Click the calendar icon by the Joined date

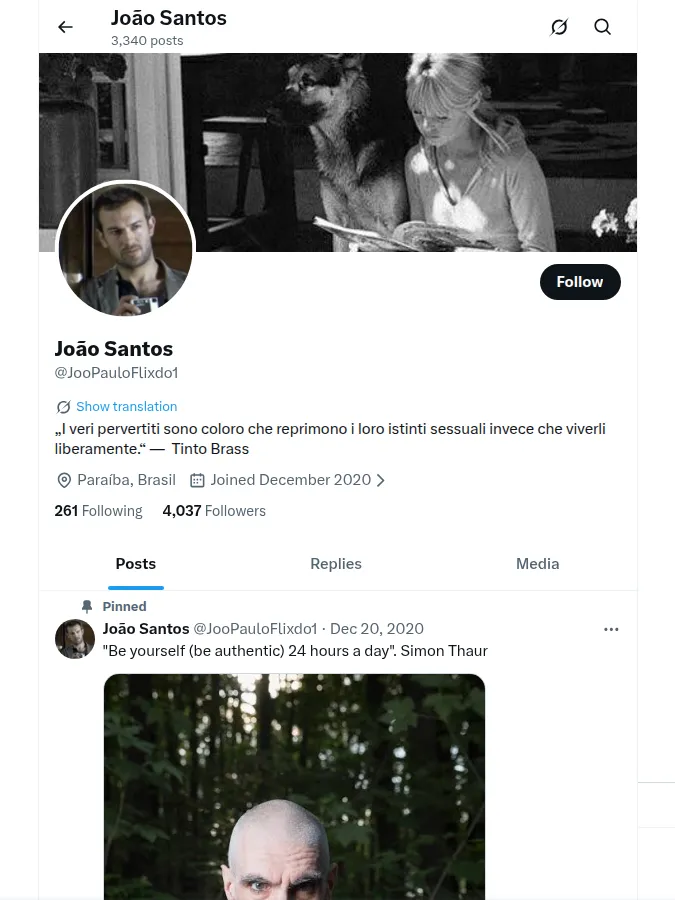[197, 480]
